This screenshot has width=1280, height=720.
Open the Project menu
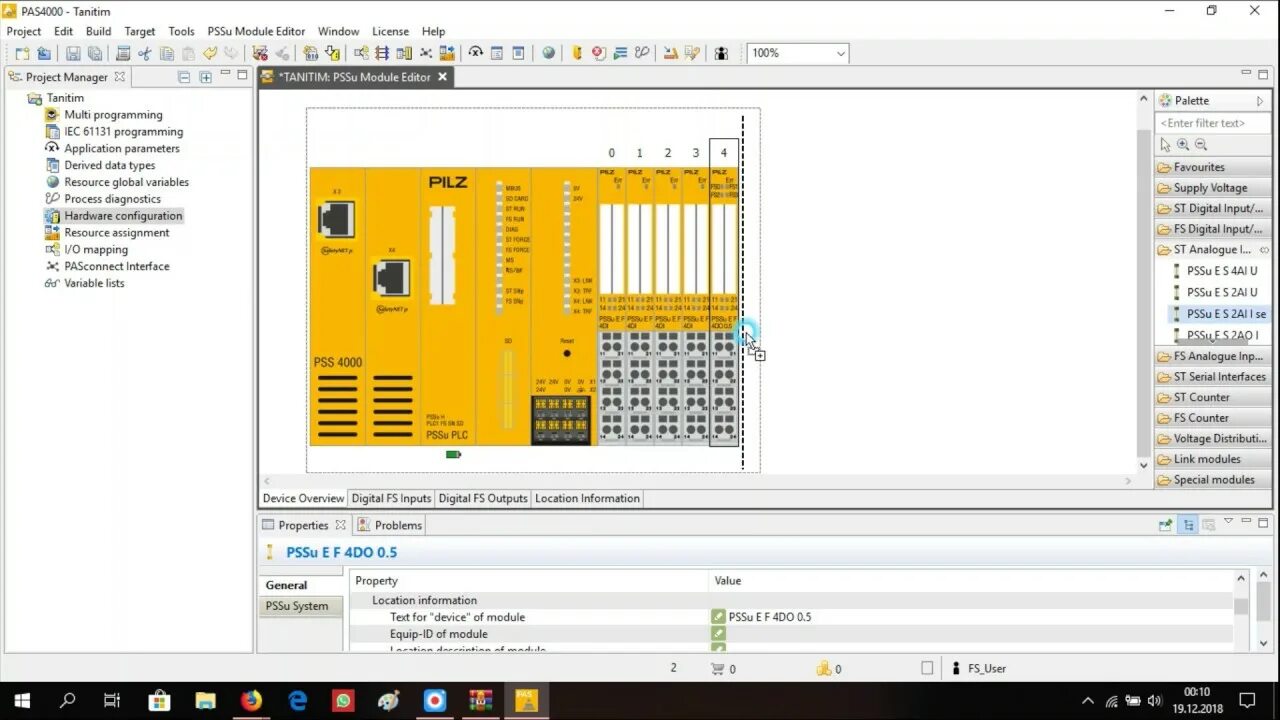[24, 31]
